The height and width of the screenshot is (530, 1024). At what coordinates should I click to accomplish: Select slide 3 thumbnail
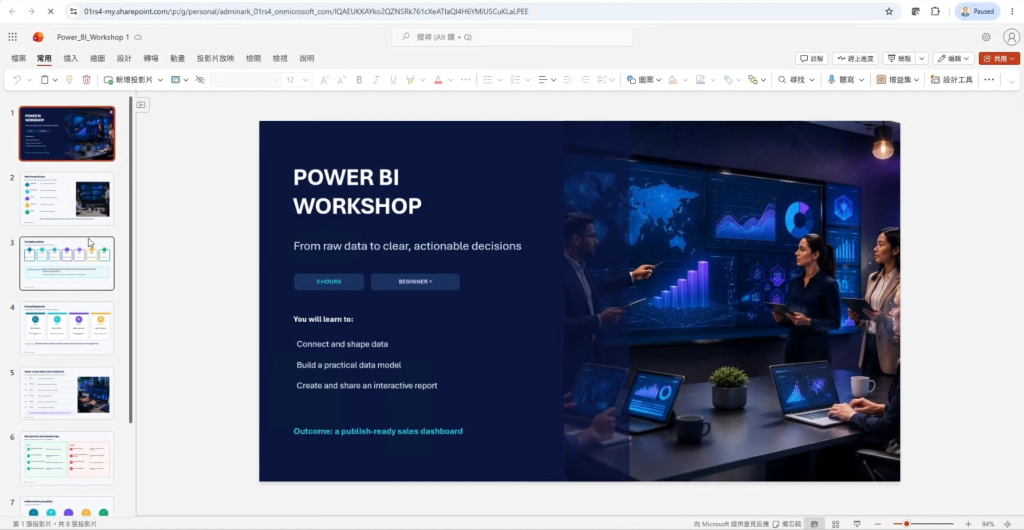click(x=67, y=264)
